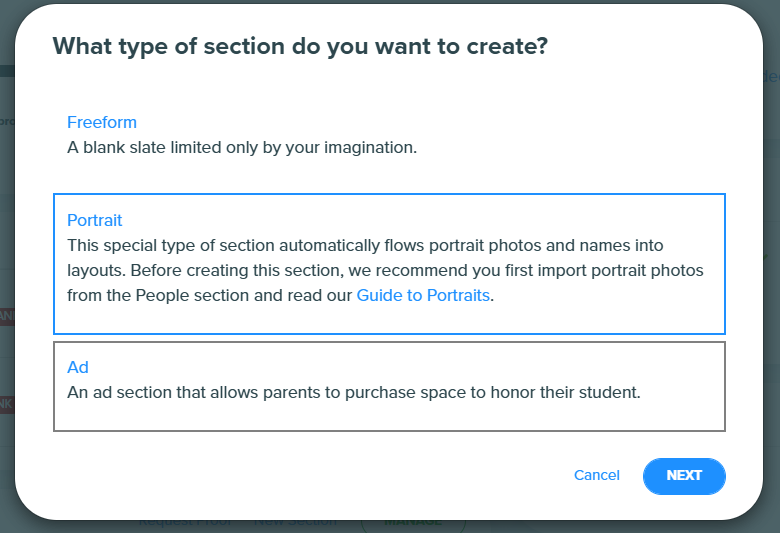Click the obscured New Section link below dialog

pos(295,522)
